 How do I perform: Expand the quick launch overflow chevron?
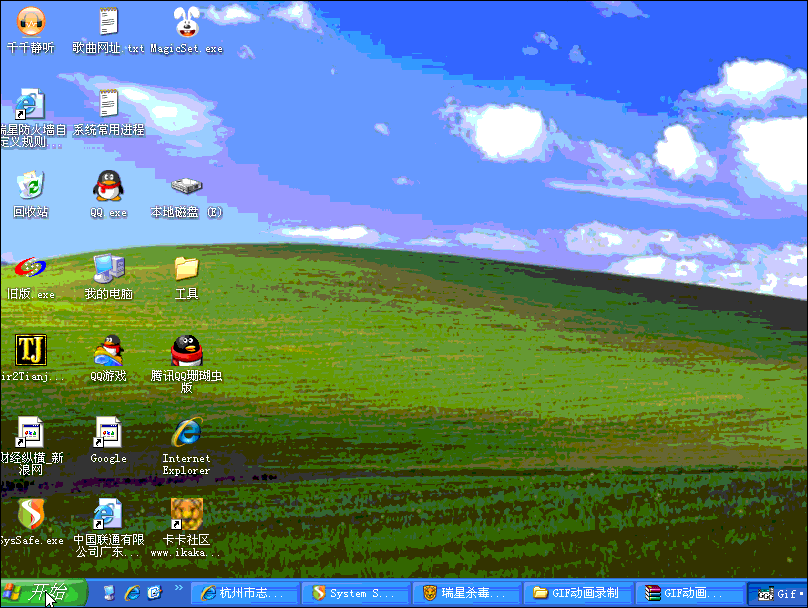pyautogui.click(x=179, y=587)
